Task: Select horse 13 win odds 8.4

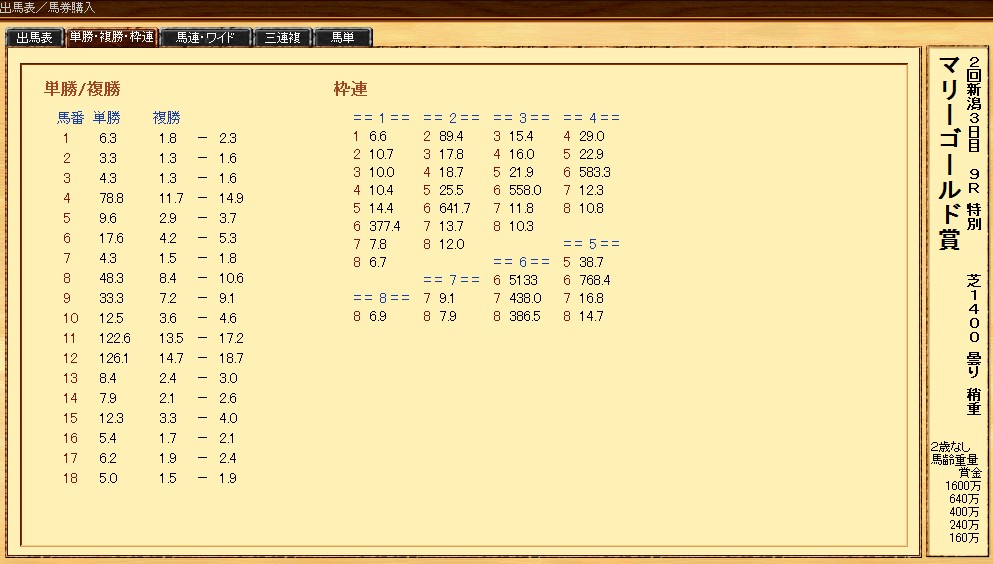Action: [x=108, y=379]
